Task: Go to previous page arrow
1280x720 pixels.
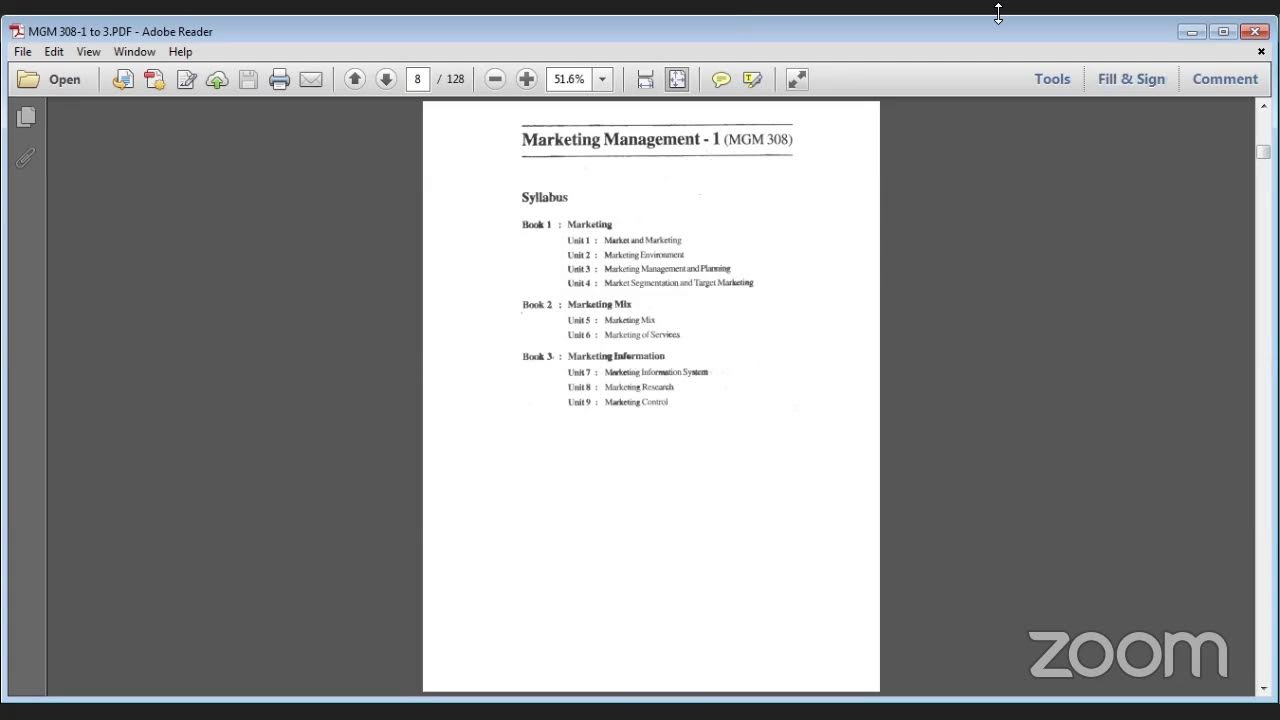Action: tap(354, 79)
